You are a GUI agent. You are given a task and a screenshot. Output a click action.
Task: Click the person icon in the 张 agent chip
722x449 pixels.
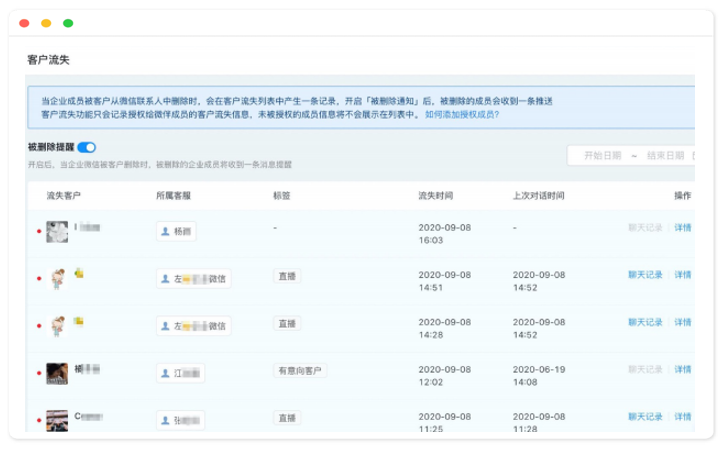166,419
